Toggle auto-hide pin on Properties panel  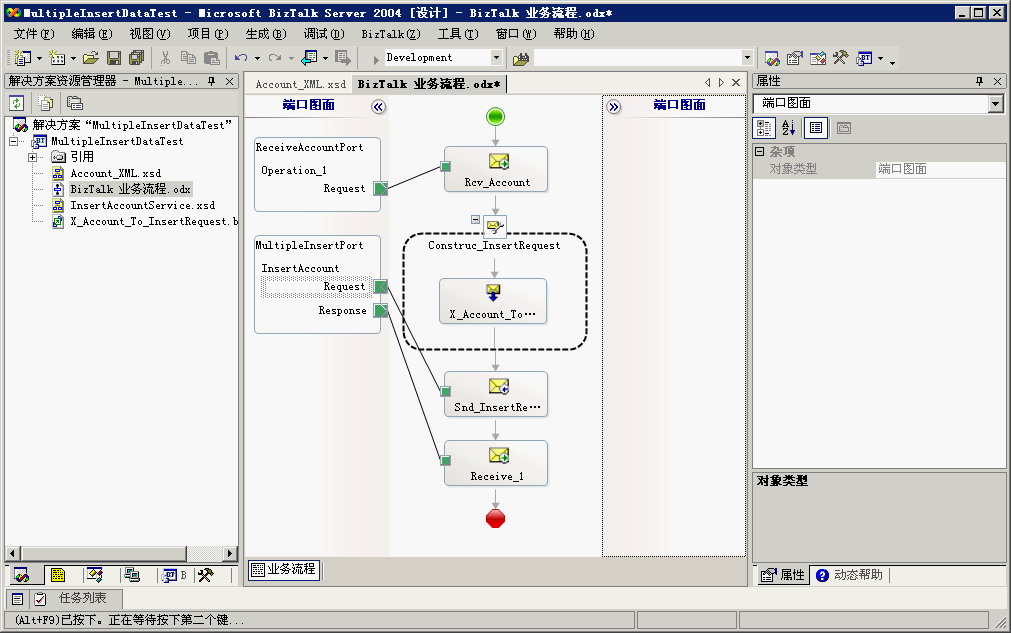pyautogui.click(x=979, y=81)
